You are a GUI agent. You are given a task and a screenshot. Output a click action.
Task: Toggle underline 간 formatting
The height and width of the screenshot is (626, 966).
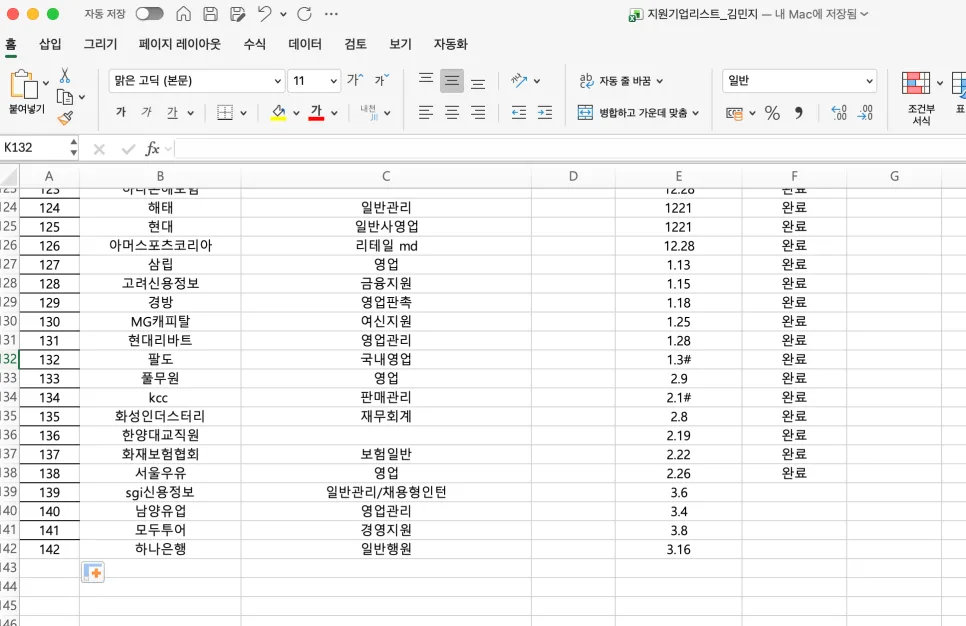[x=172, y=112]
